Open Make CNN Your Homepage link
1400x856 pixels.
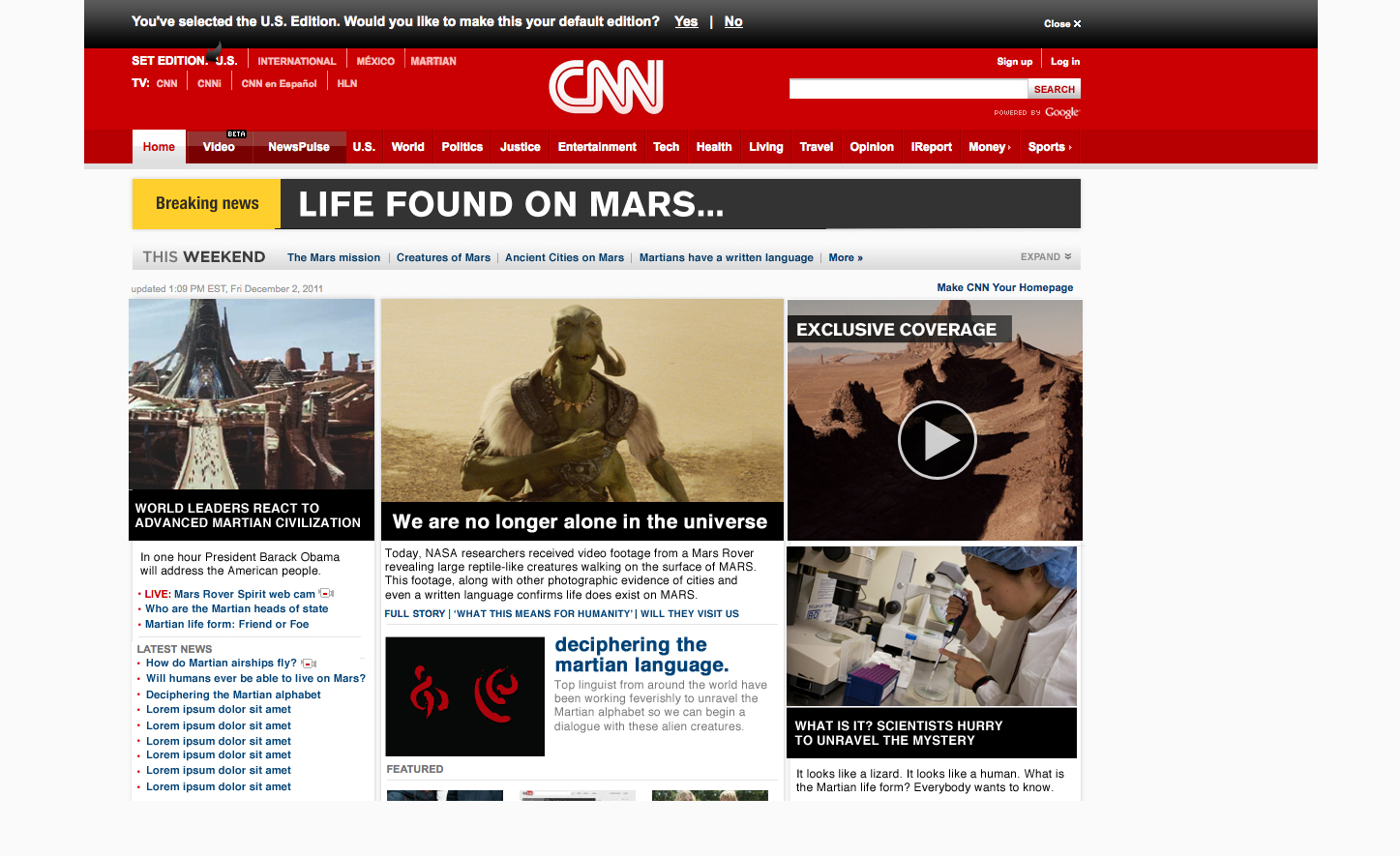[1005, 287]
